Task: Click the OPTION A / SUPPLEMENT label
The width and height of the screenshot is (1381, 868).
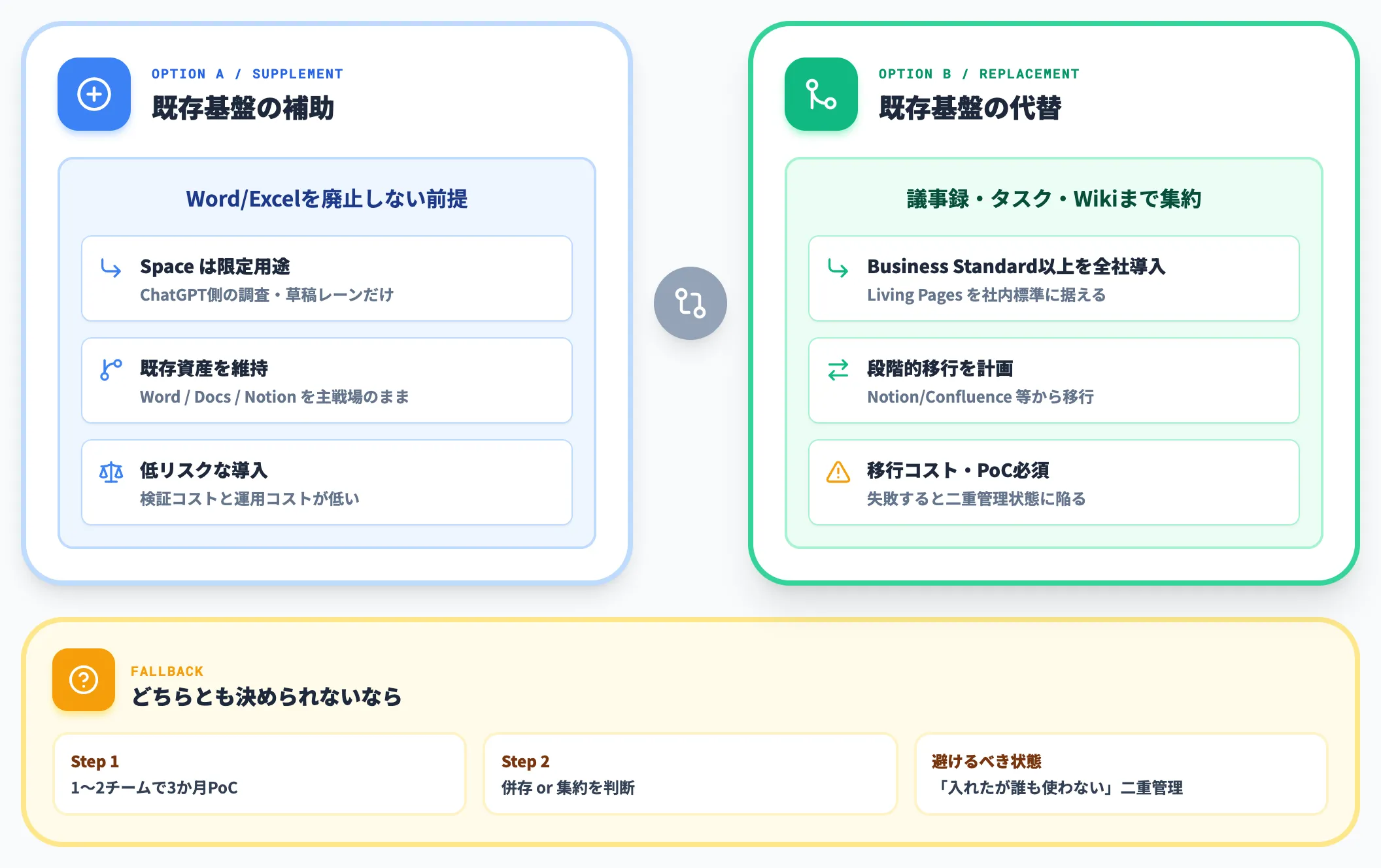Action: coord(247,74)
